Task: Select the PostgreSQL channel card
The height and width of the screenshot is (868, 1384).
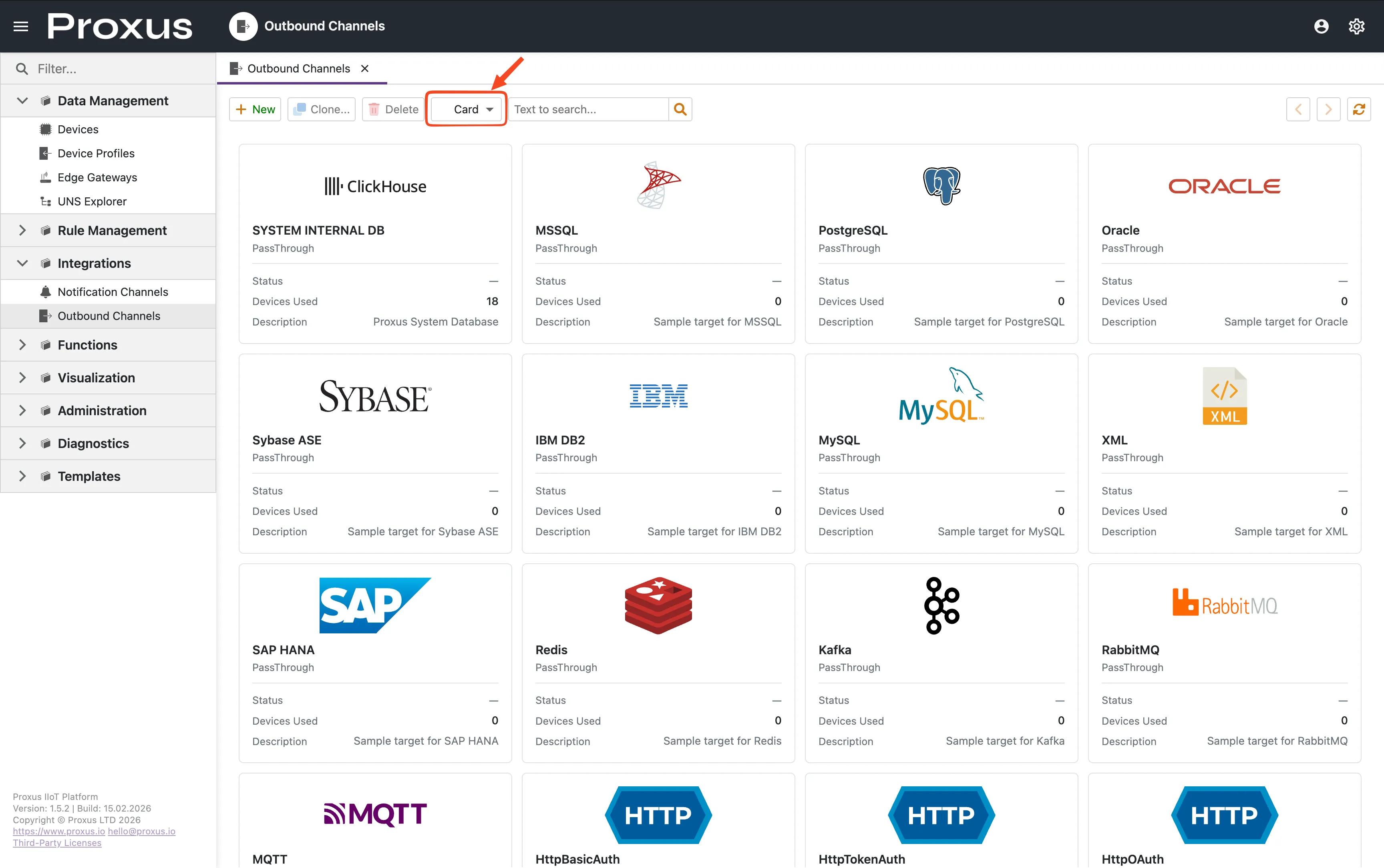Action: [941, 243]
